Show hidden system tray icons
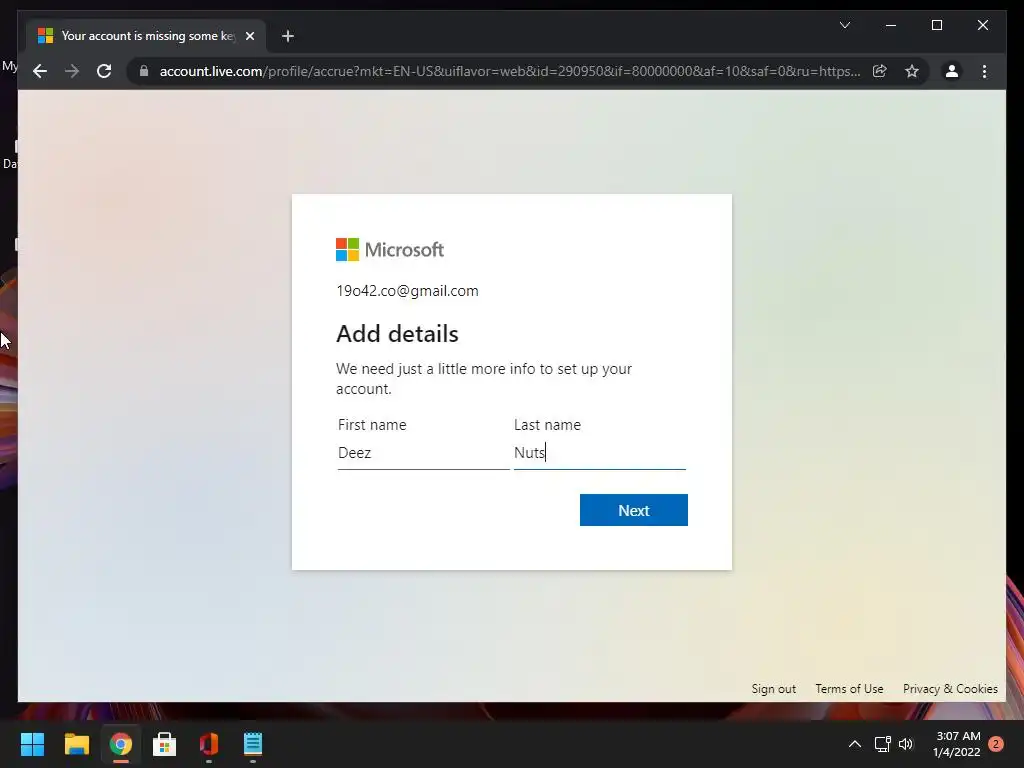This screenshot has width=1024, height=768. (x=854, y=744)
